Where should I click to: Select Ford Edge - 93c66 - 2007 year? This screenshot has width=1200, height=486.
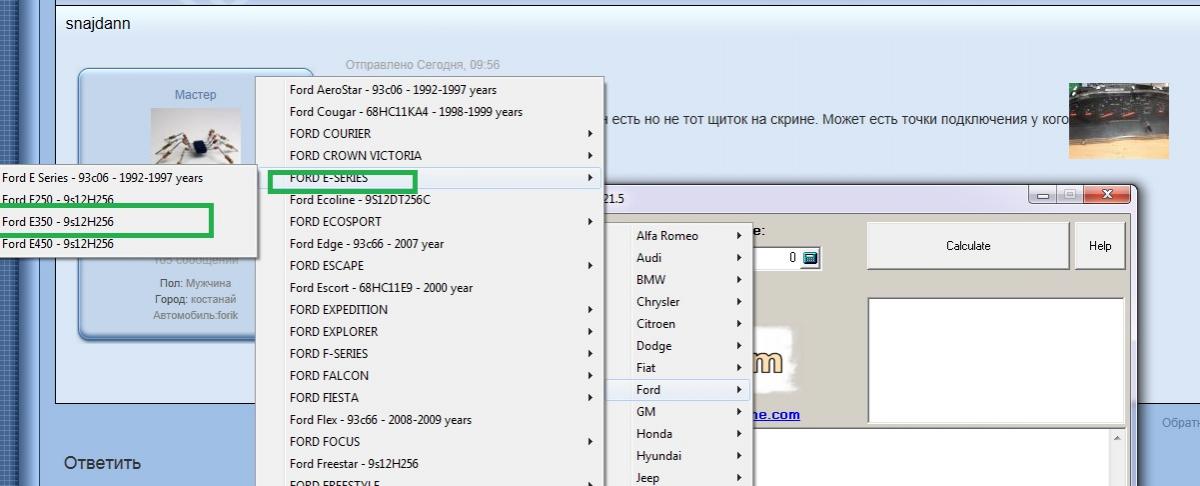tap(430, 244)
